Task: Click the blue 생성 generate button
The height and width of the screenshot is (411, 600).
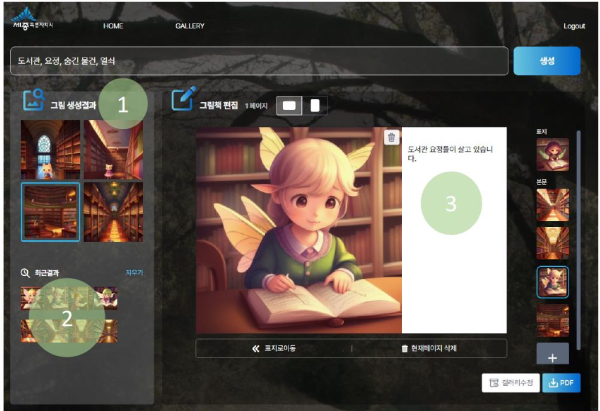Action: (546, 61)
